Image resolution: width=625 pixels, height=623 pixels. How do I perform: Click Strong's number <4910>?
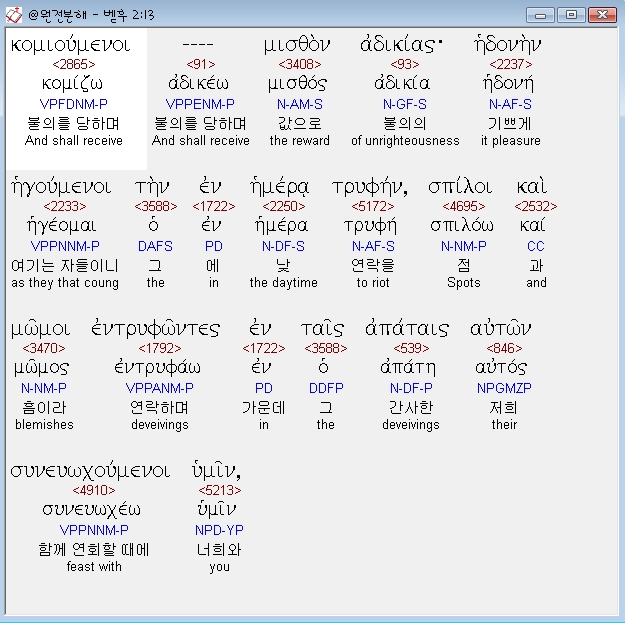[94, 490]
